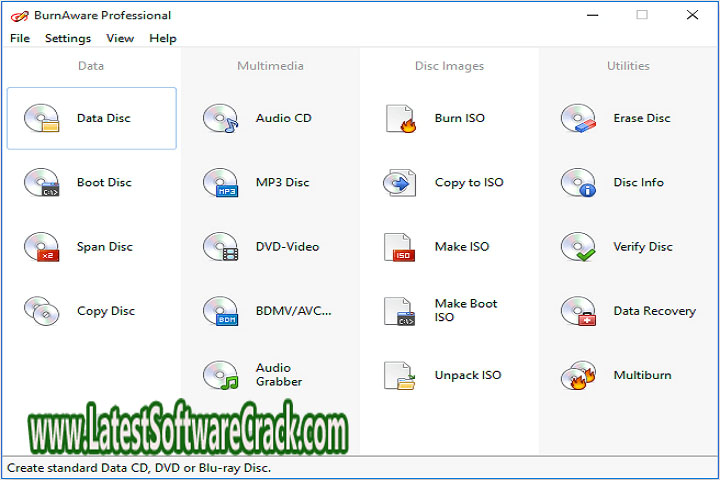Image resolution: width=720 pixels, height=480 pixels.
Task: Open the Help menu
Action: click(163, 38)
